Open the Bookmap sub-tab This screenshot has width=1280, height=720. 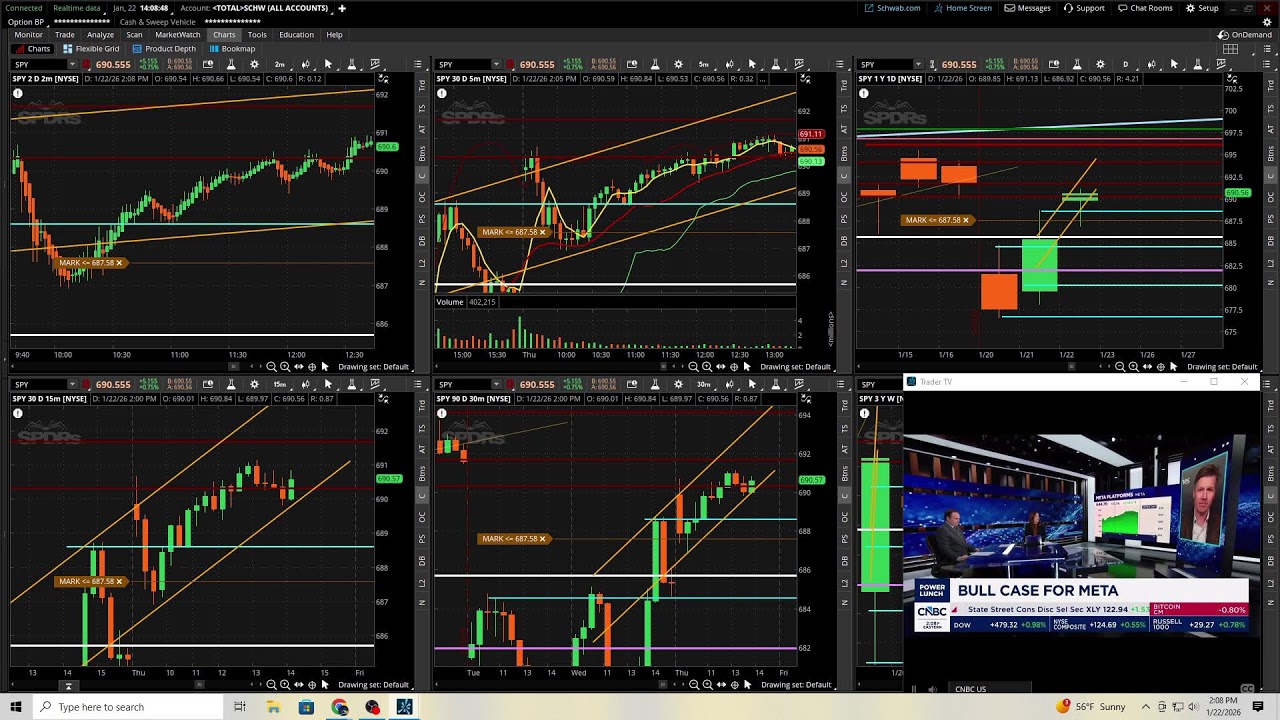(232, 49)
